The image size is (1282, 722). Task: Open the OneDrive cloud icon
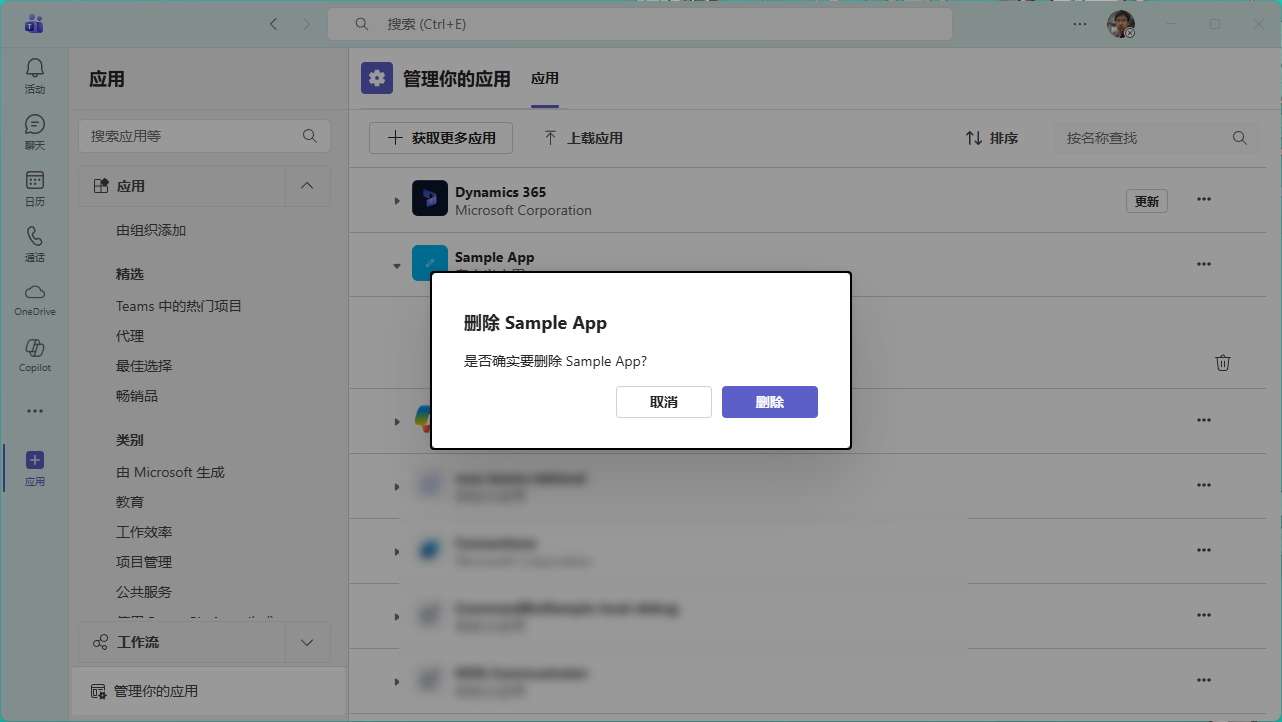tap(35, 299)
